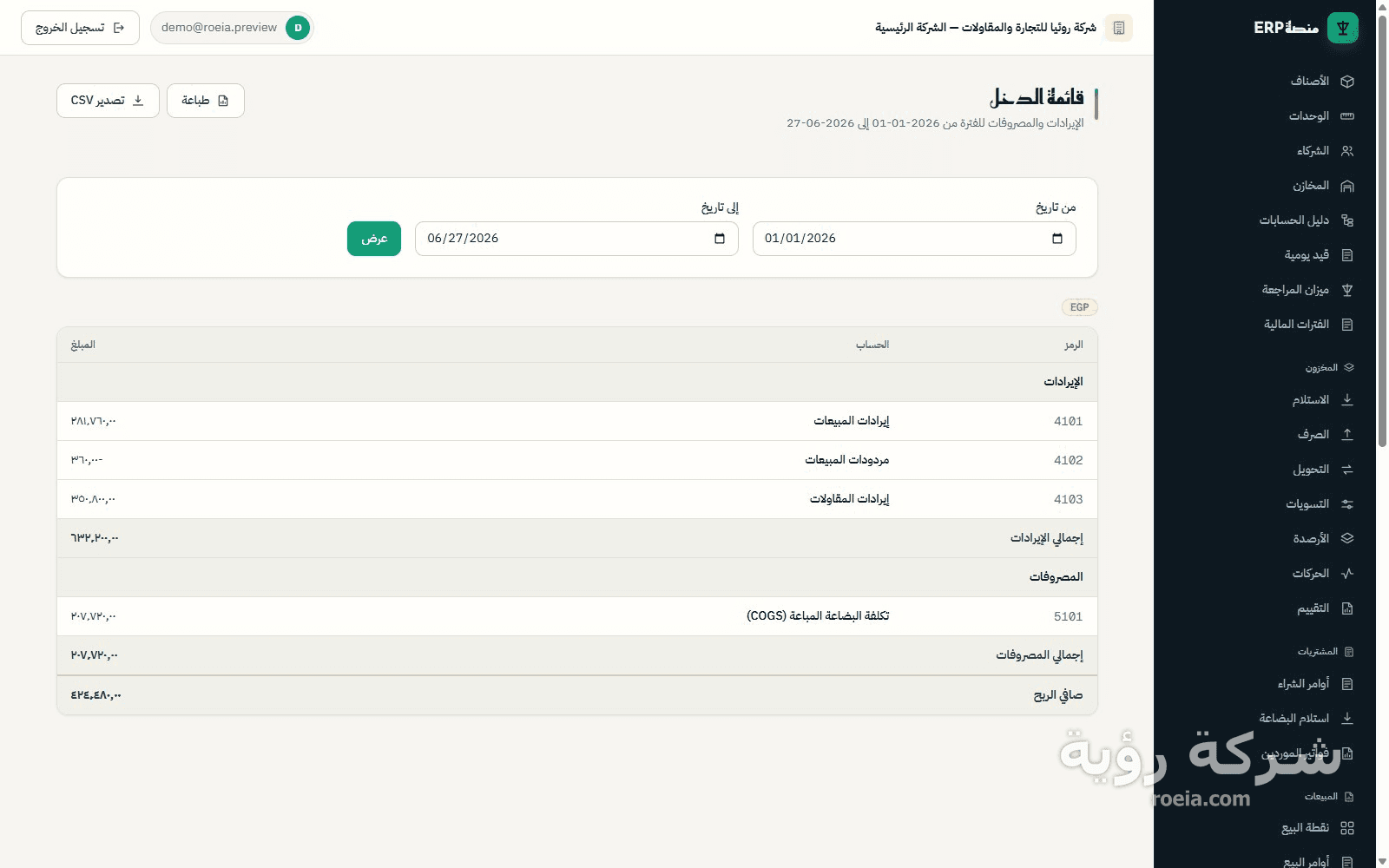The image size is (1389, 868).
Task: Click the من تاريخ date input
Action: pyautogui.click(x=914, y=239)
